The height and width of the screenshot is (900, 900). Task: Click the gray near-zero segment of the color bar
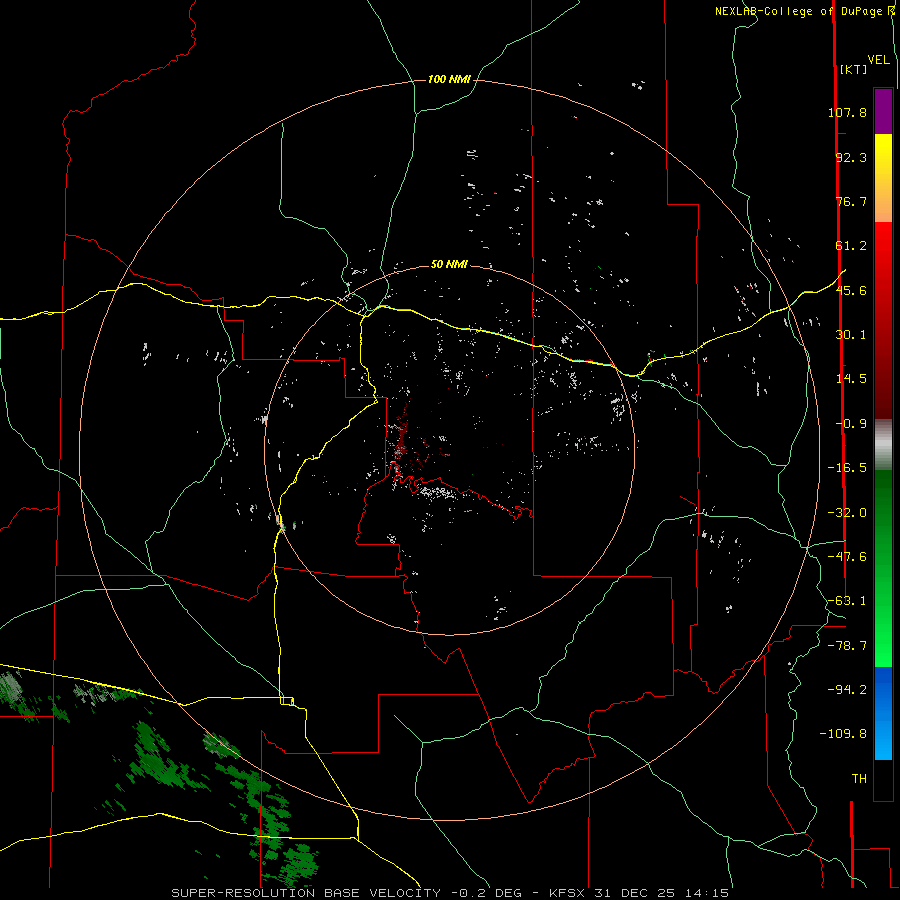click(x=883, y=445)
